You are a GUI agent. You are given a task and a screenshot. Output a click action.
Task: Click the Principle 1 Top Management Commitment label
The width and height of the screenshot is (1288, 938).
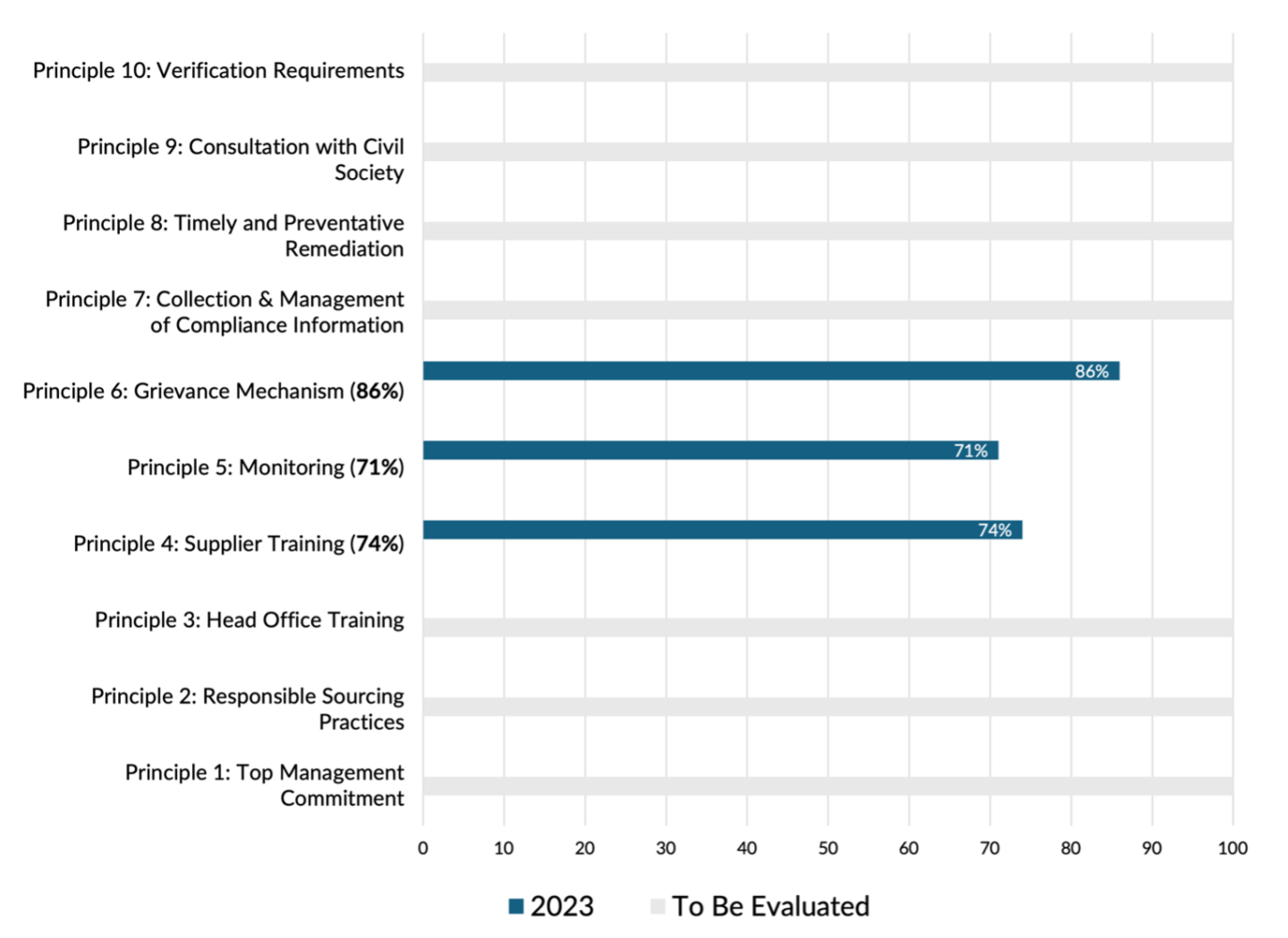point(265,785)
